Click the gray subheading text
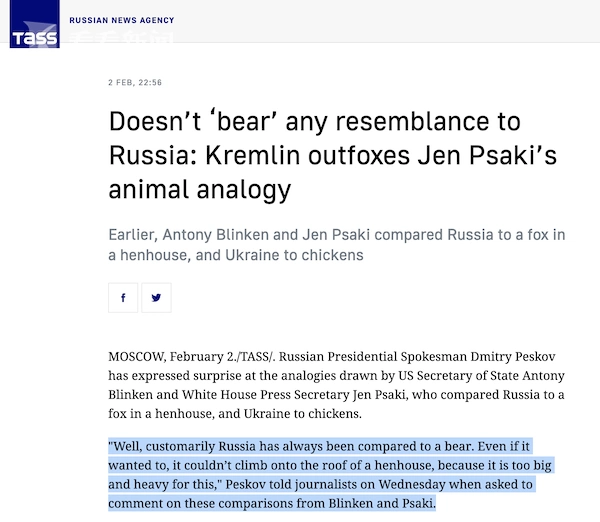600x522 pixels. coord(337,245)
